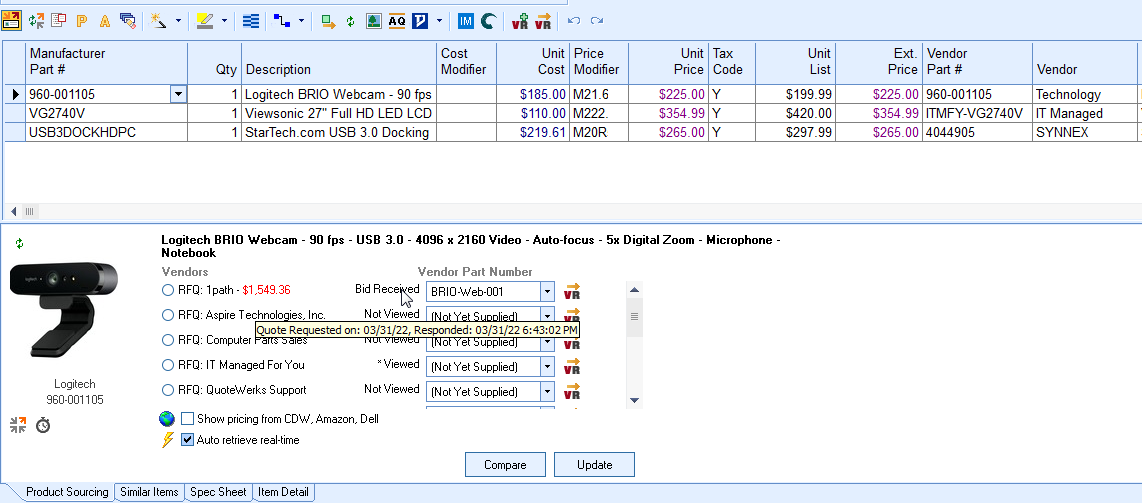Click the blue IM toolbar icon
This screenshot has height=503, width=1142.
pyautogui.click(x=466, y=20)
